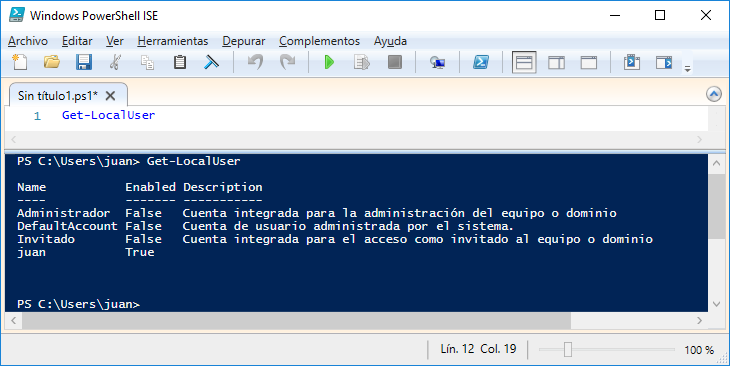Screen dimensions: 730x366
Task: Run the script with the green play icon
Action: pyautogui.click(x=329, y=62)
